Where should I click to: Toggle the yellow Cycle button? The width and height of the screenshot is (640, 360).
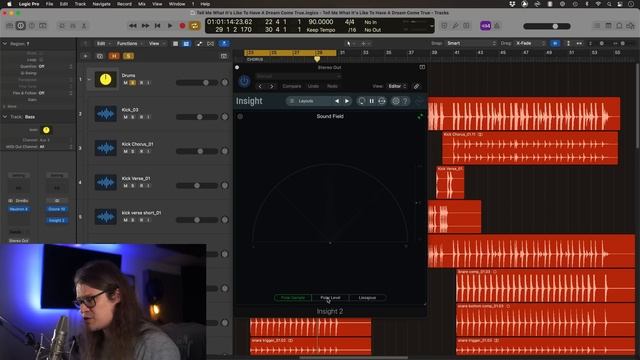tap(195, 26)
